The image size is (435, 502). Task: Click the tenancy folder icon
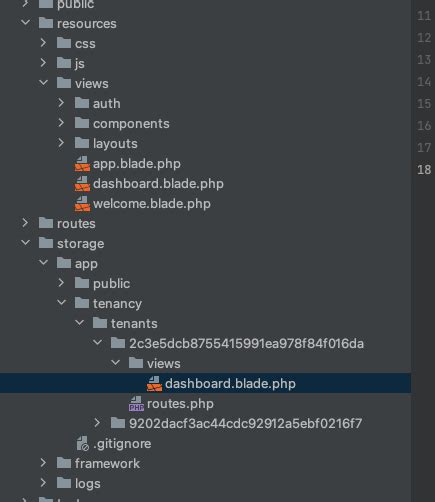click(x=82, y=303)
